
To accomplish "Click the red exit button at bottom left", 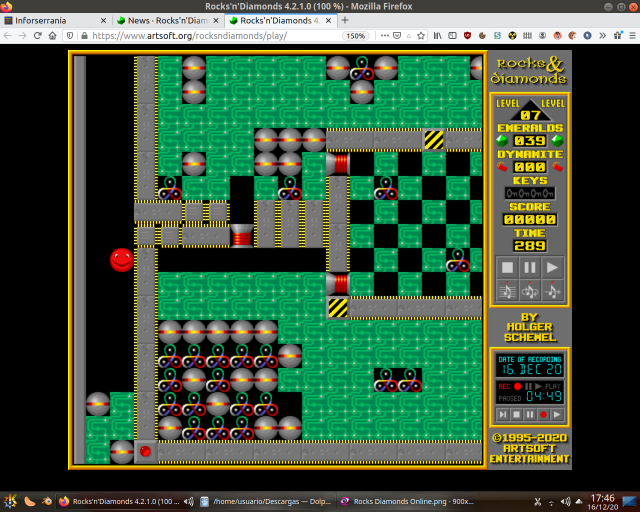I will point(145,451).
